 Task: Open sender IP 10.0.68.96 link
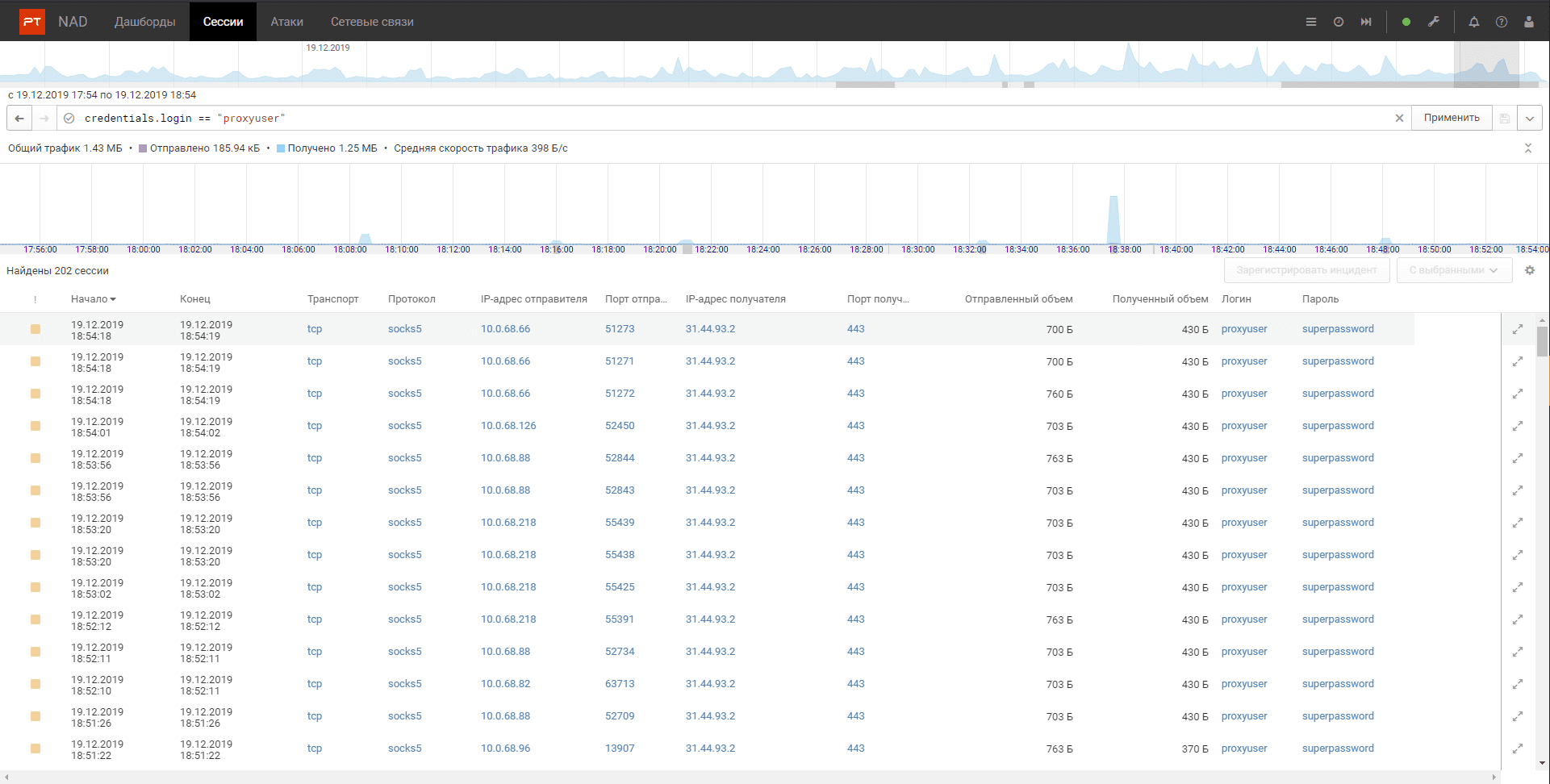click(506, 749)
